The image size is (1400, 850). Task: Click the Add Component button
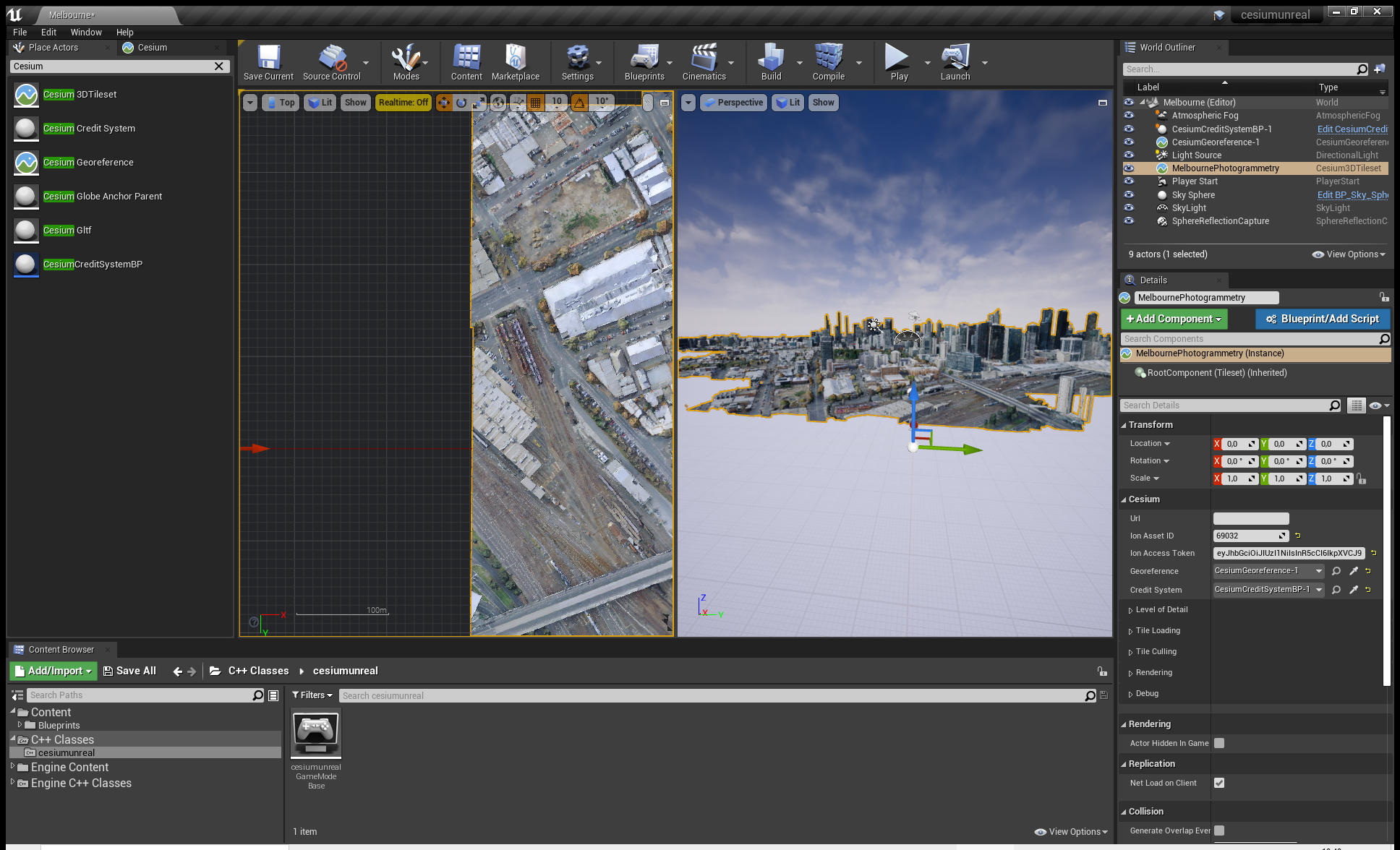point(1172,319)
